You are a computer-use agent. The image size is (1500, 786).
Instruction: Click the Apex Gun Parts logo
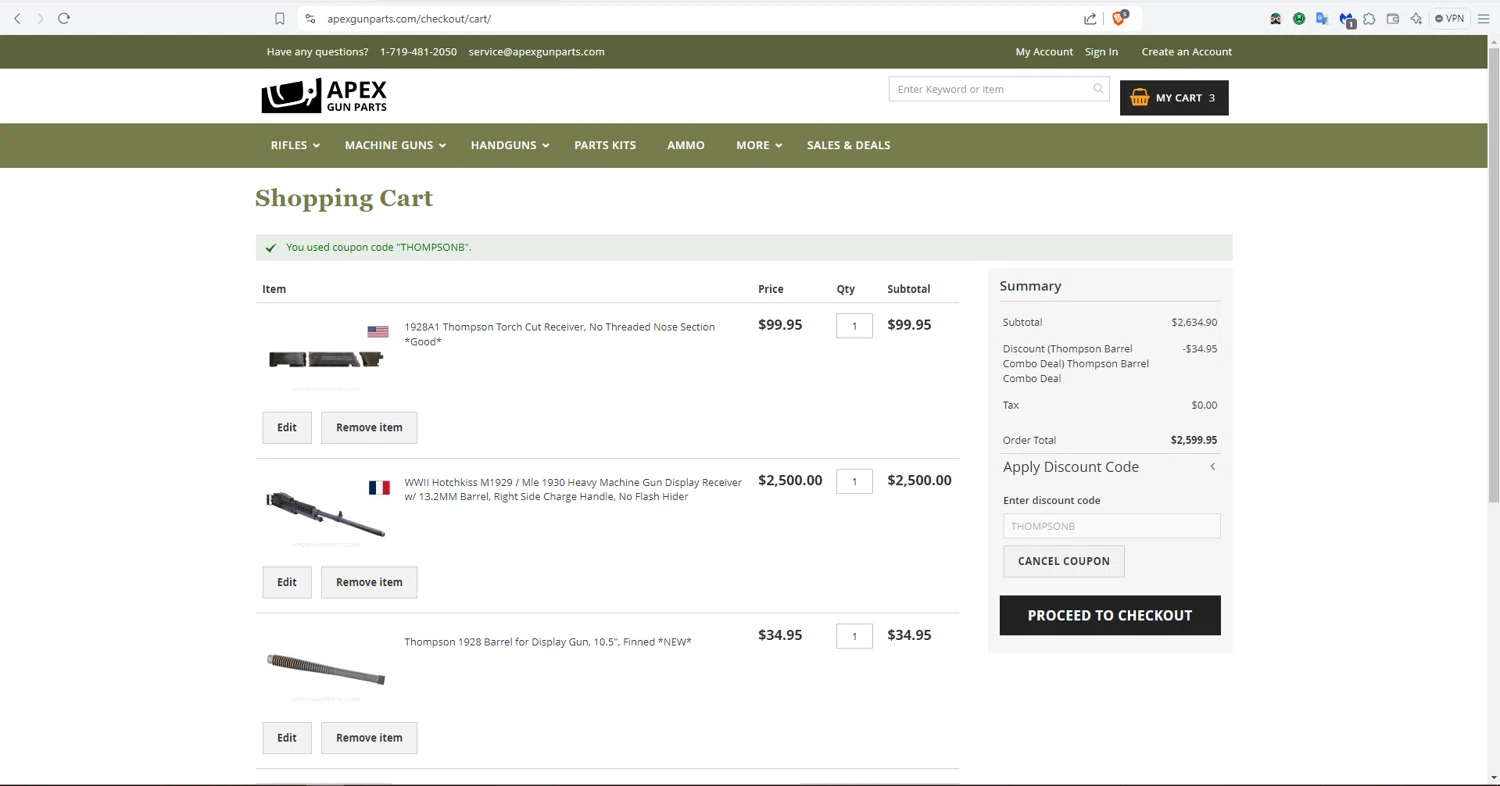[x=324, y=96]
